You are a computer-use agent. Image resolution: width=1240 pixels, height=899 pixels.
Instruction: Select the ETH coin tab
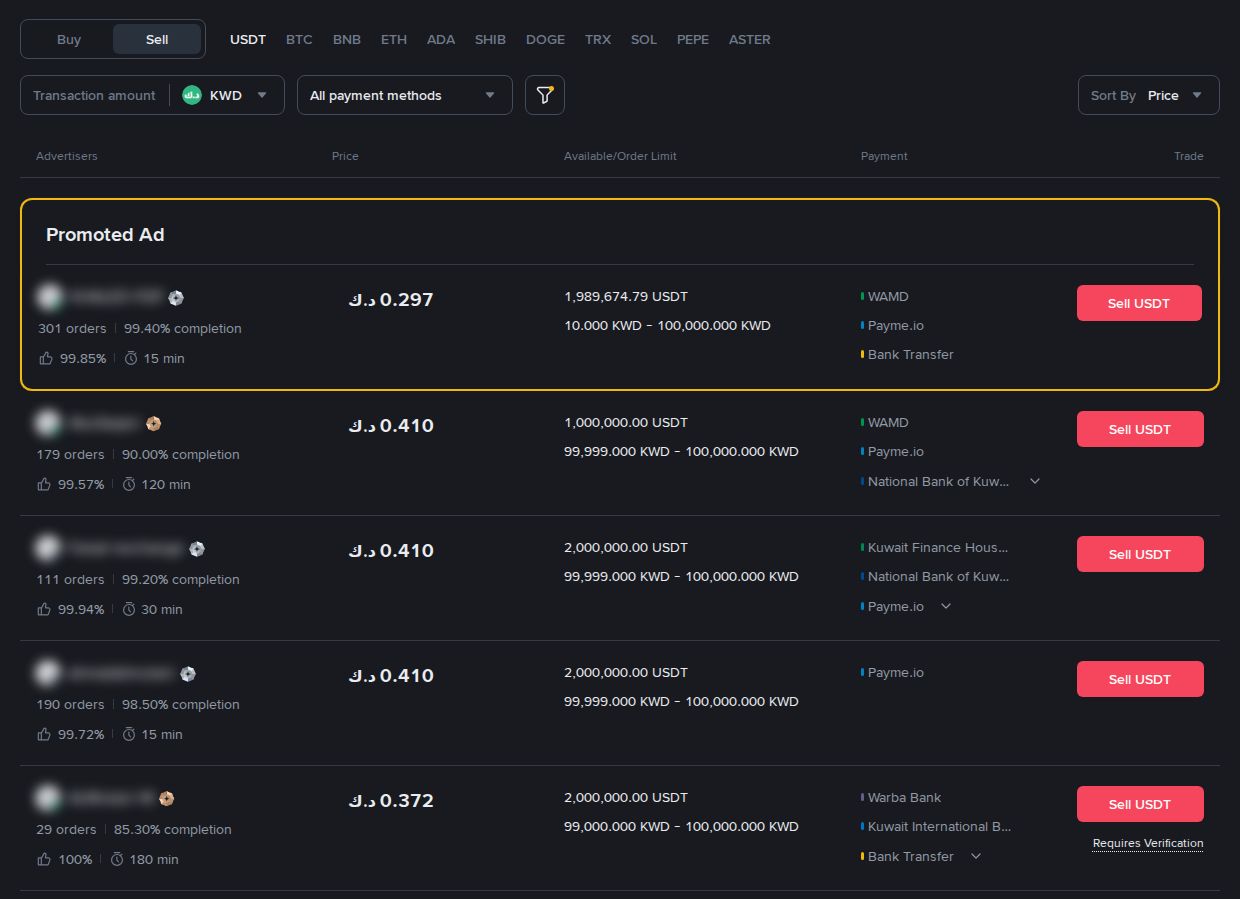pyautogui.click(x=394, y=39)
